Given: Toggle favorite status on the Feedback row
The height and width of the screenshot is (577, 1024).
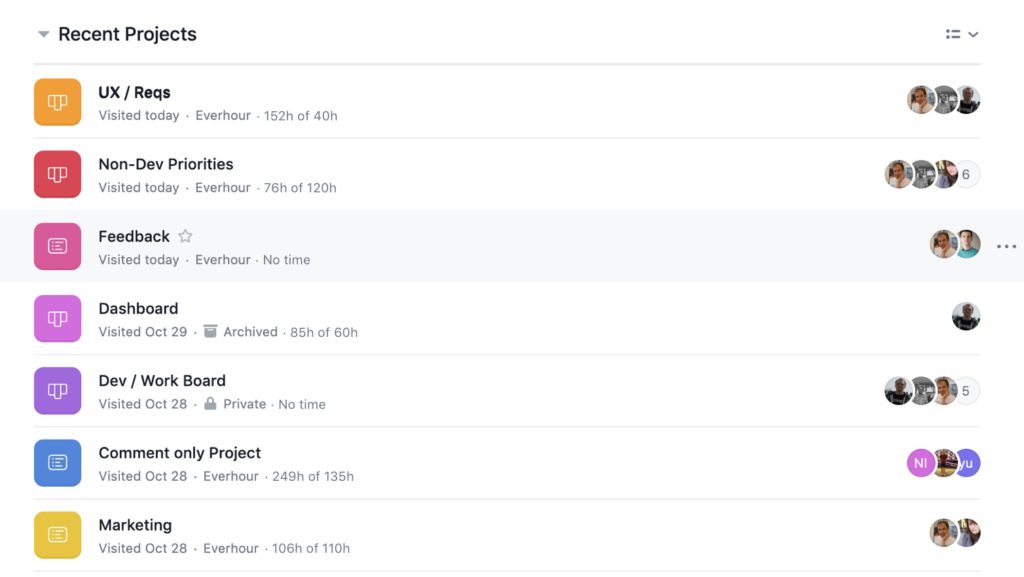Looking at the screenshot, I should coord(186,236).
